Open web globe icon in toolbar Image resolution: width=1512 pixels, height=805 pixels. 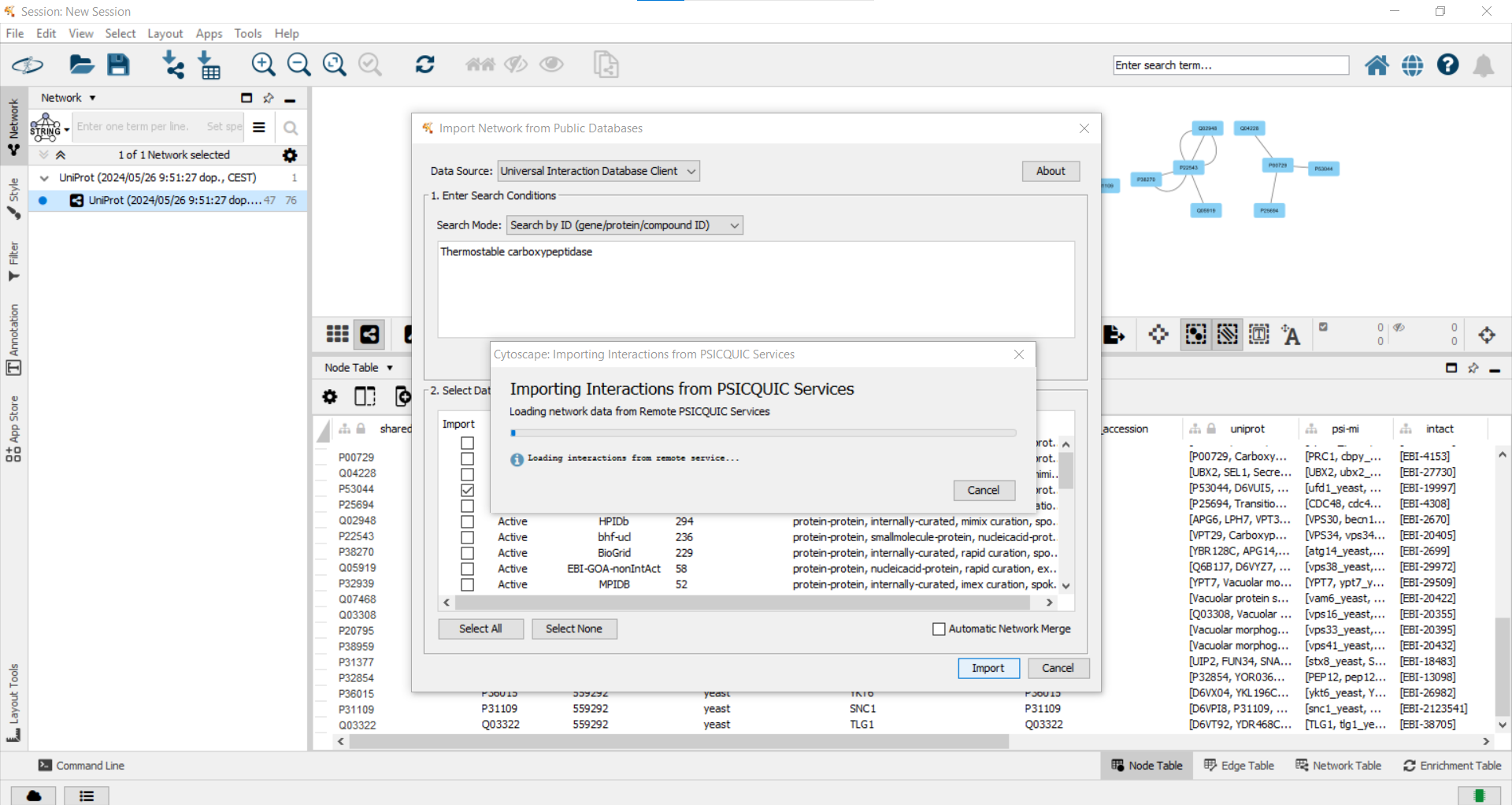pos(1412,65)
